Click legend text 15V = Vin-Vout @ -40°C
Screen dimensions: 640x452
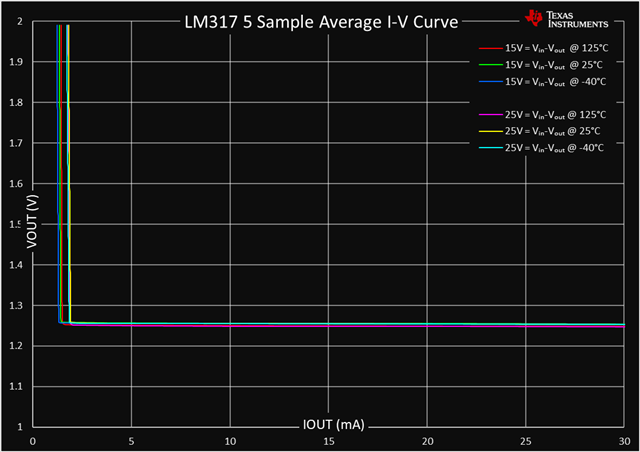[556, 82]
